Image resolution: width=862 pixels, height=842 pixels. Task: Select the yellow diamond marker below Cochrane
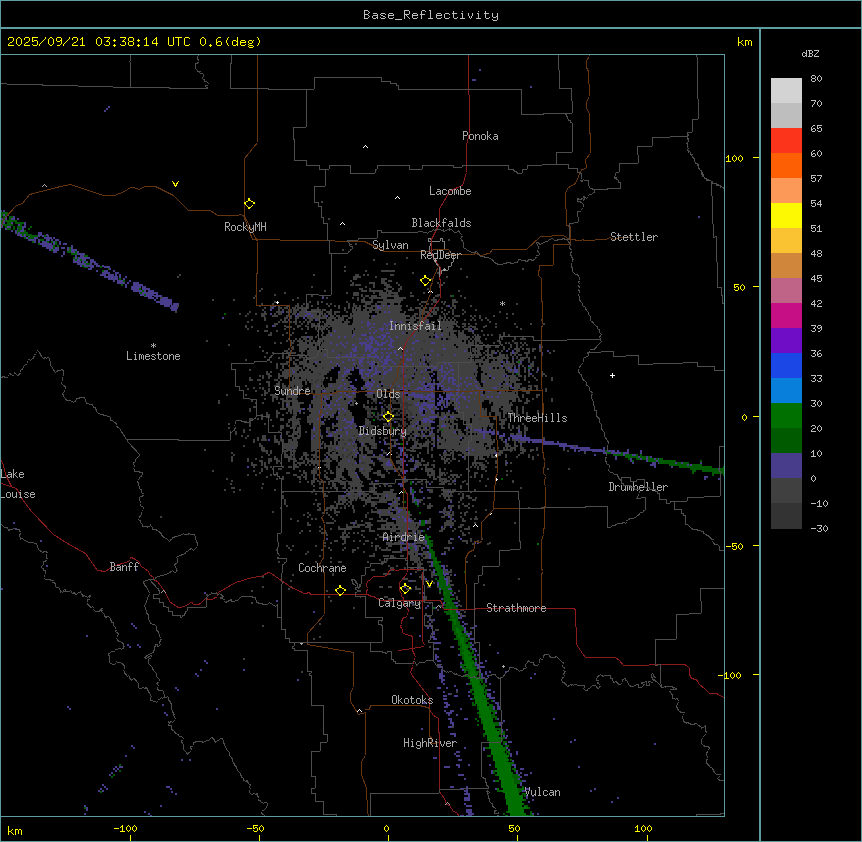[340, 591]
